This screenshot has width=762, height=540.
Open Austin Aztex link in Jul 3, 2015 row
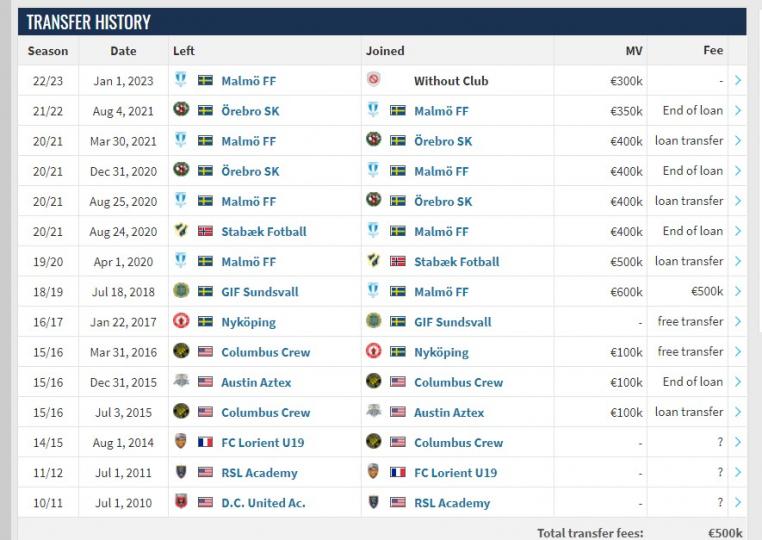coord(449,412)
